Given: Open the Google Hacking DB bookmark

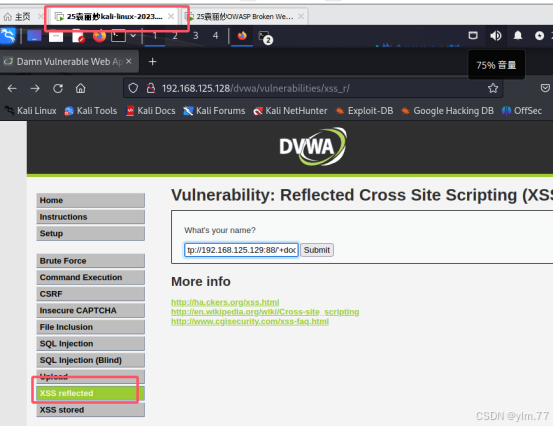Looking at the screenshot, I should (448, 111).
